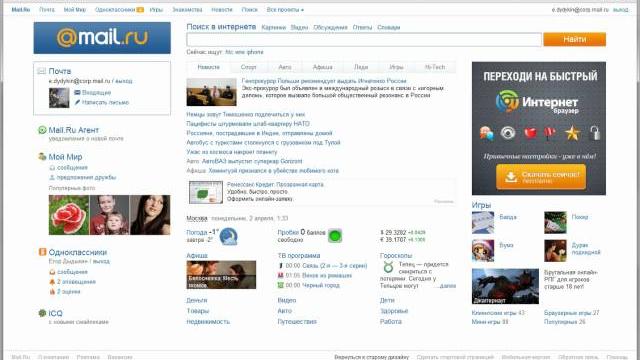This screenshot has width=640, height=360.
Task: Click the Балда game icon
Action: pos(483,222)
